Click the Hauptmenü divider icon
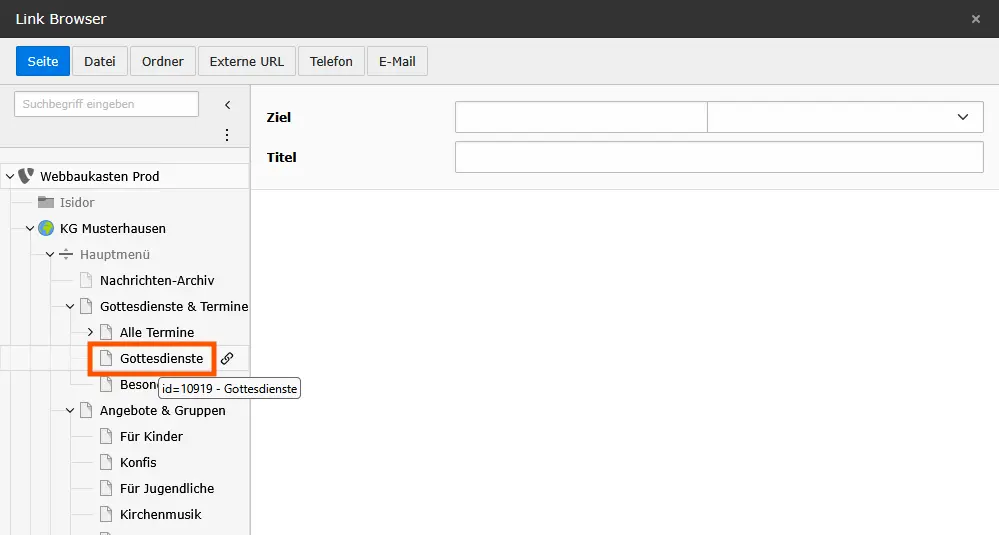 tap(66, 254)
